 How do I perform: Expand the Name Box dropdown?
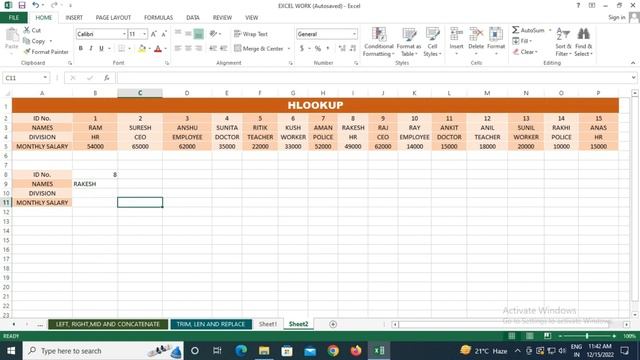(x=45, y=78)
